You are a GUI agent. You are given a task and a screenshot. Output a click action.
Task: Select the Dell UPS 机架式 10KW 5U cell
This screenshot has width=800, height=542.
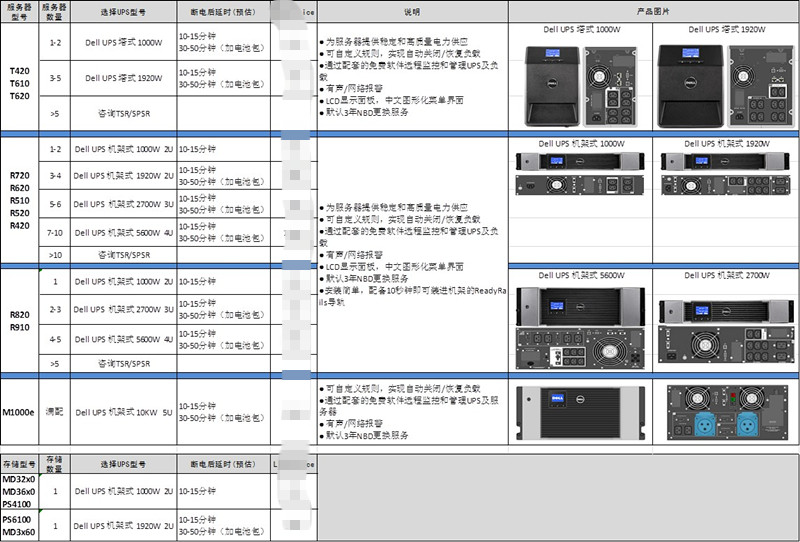(123, 412)
